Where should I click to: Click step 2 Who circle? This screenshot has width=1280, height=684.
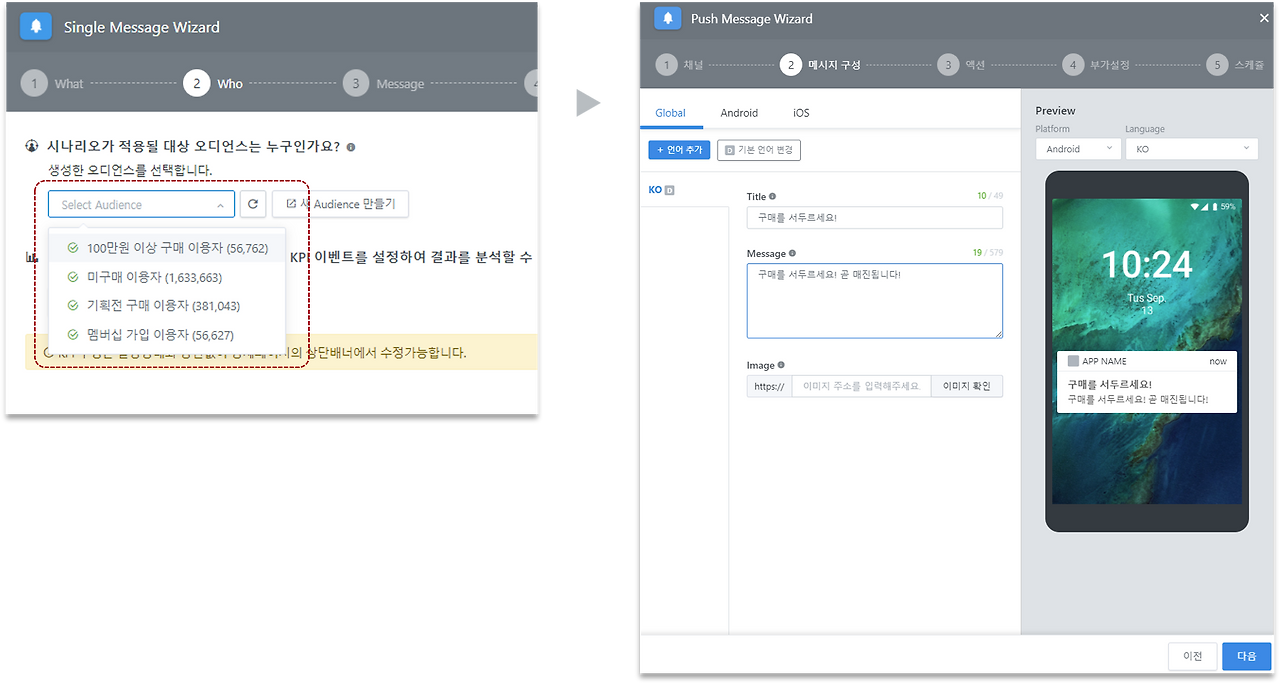click(x=196, y=83)
